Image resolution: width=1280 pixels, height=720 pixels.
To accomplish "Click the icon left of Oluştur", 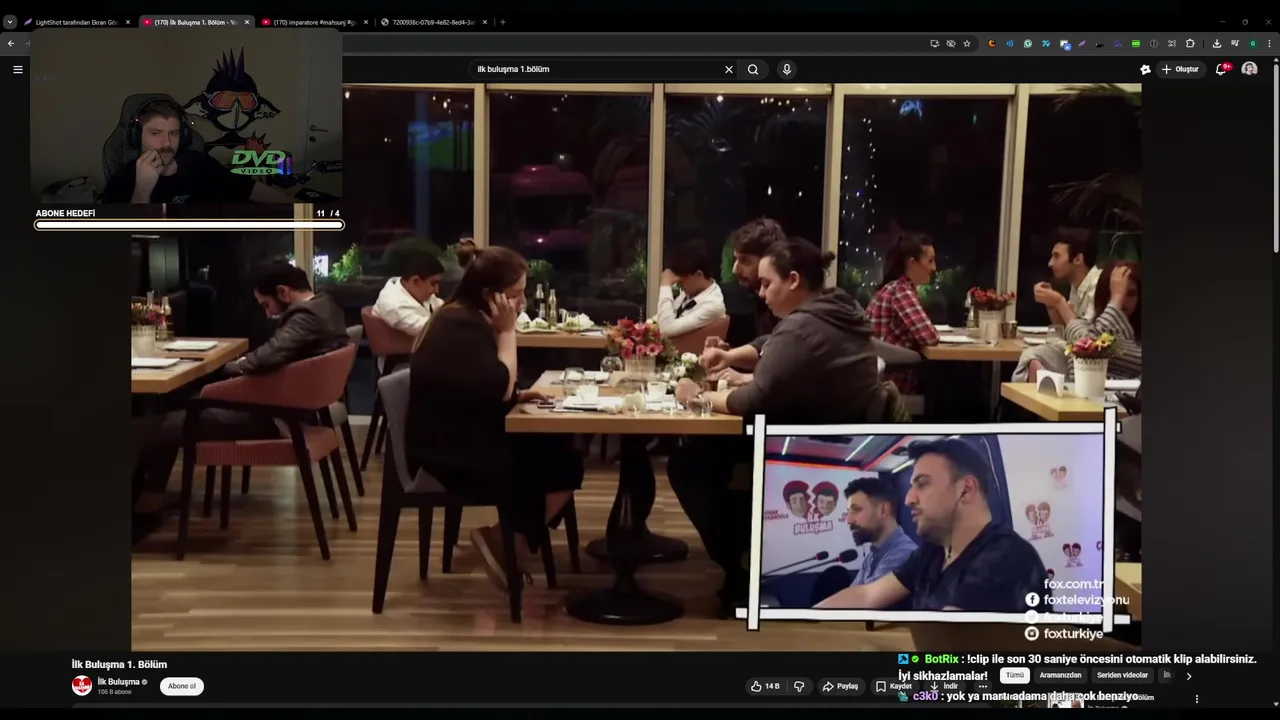I will point(1145,69).
